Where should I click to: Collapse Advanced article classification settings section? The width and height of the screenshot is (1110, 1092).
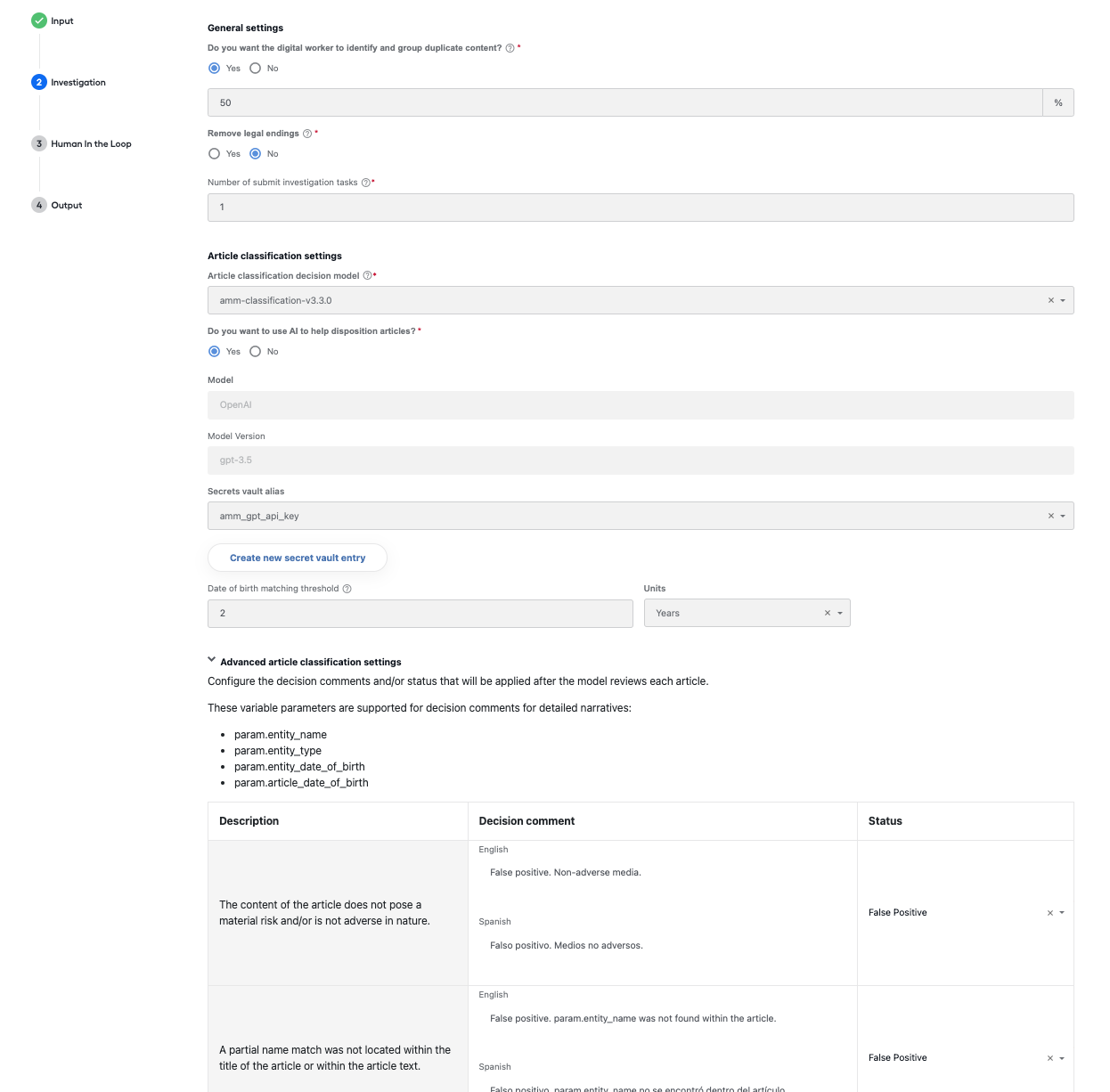point(211,660)
